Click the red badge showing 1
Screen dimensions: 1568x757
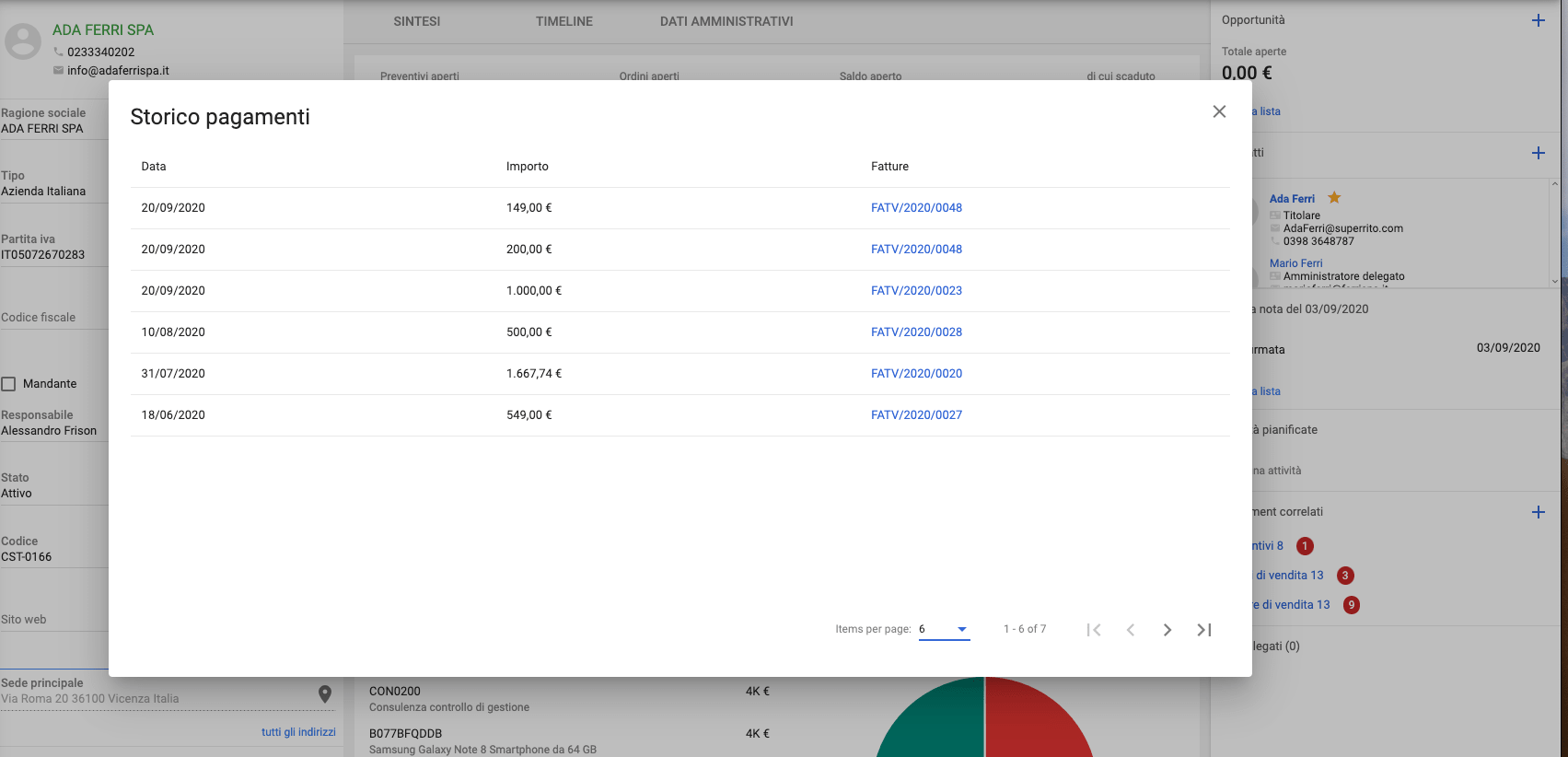[x=1305, y=546]
